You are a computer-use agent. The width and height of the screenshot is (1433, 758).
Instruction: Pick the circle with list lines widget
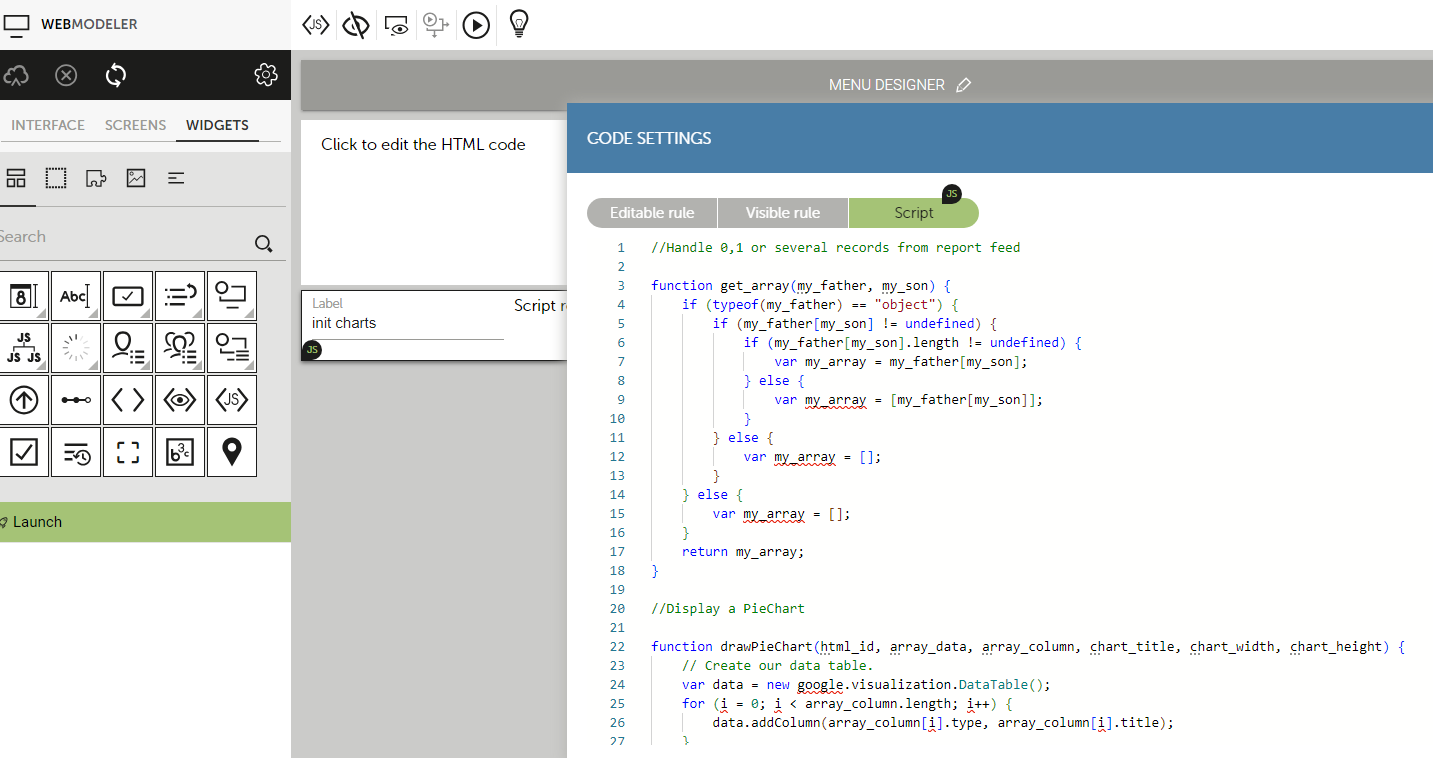point(232,348)
